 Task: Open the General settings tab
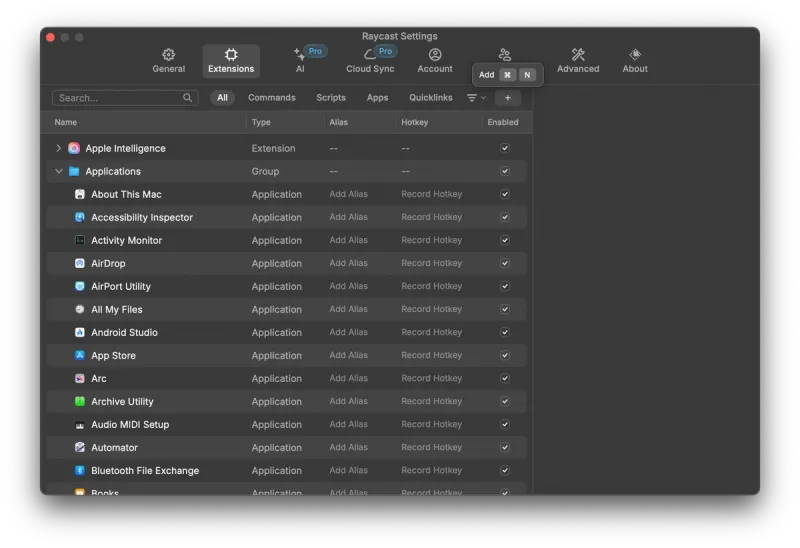pyautogui.click(x=168, y=61)
